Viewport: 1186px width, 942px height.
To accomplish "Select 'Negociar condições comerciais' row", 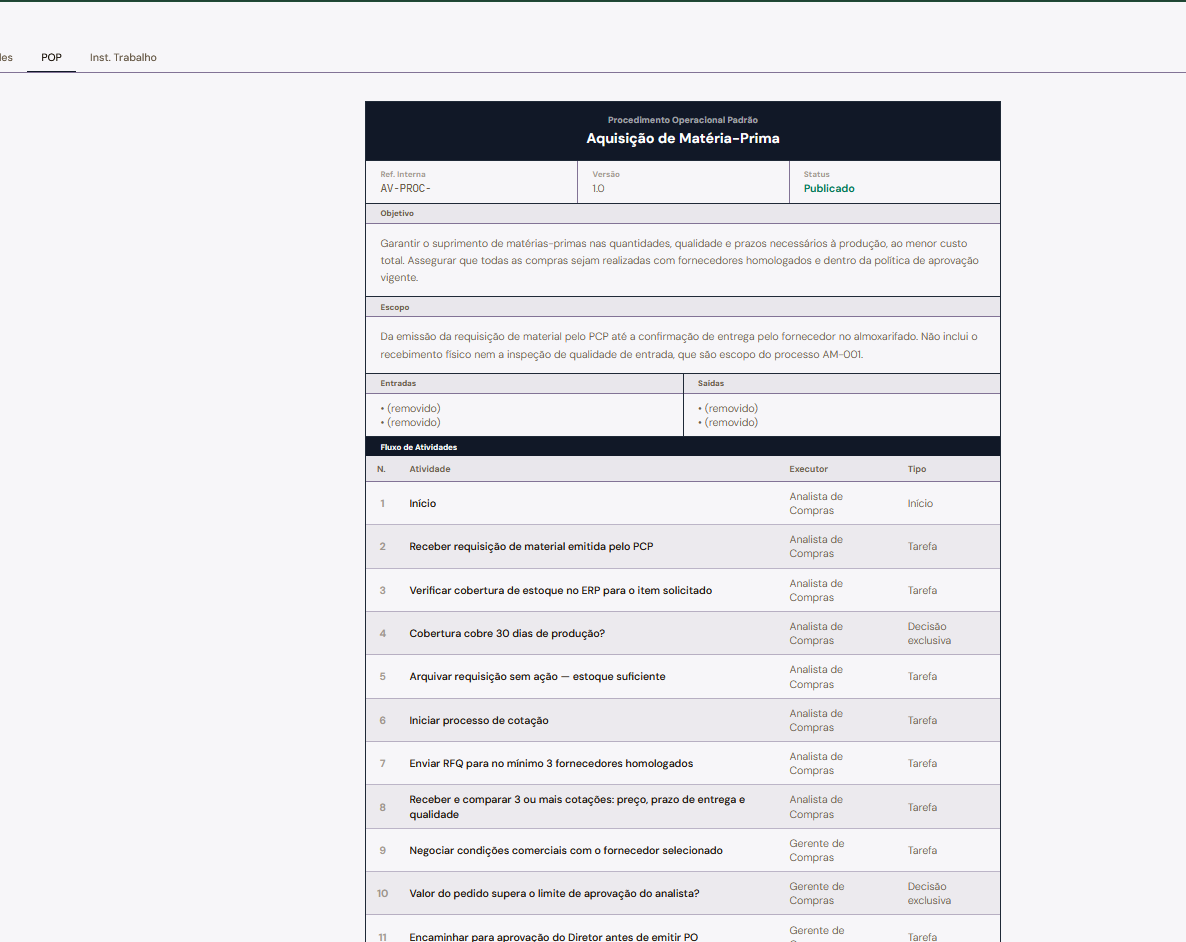I will click(x=682, y=850).
